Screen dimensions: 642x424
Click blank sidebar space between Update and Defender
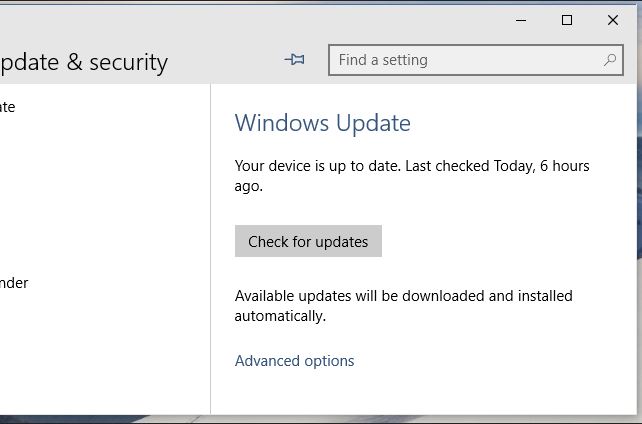[x=102, y=194]
